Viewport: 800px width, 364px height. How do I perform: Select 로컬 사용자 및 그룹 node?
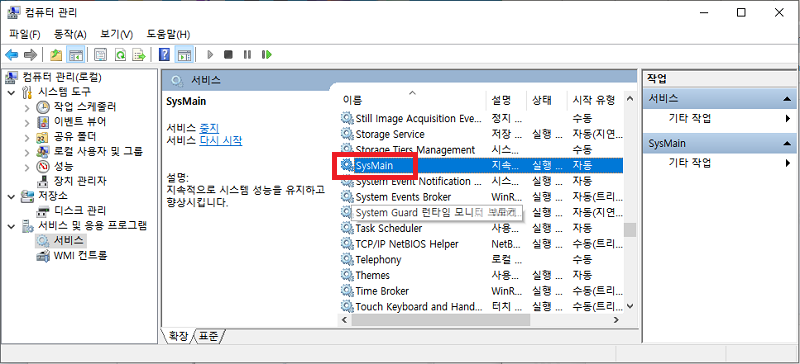tap(98, 151)
